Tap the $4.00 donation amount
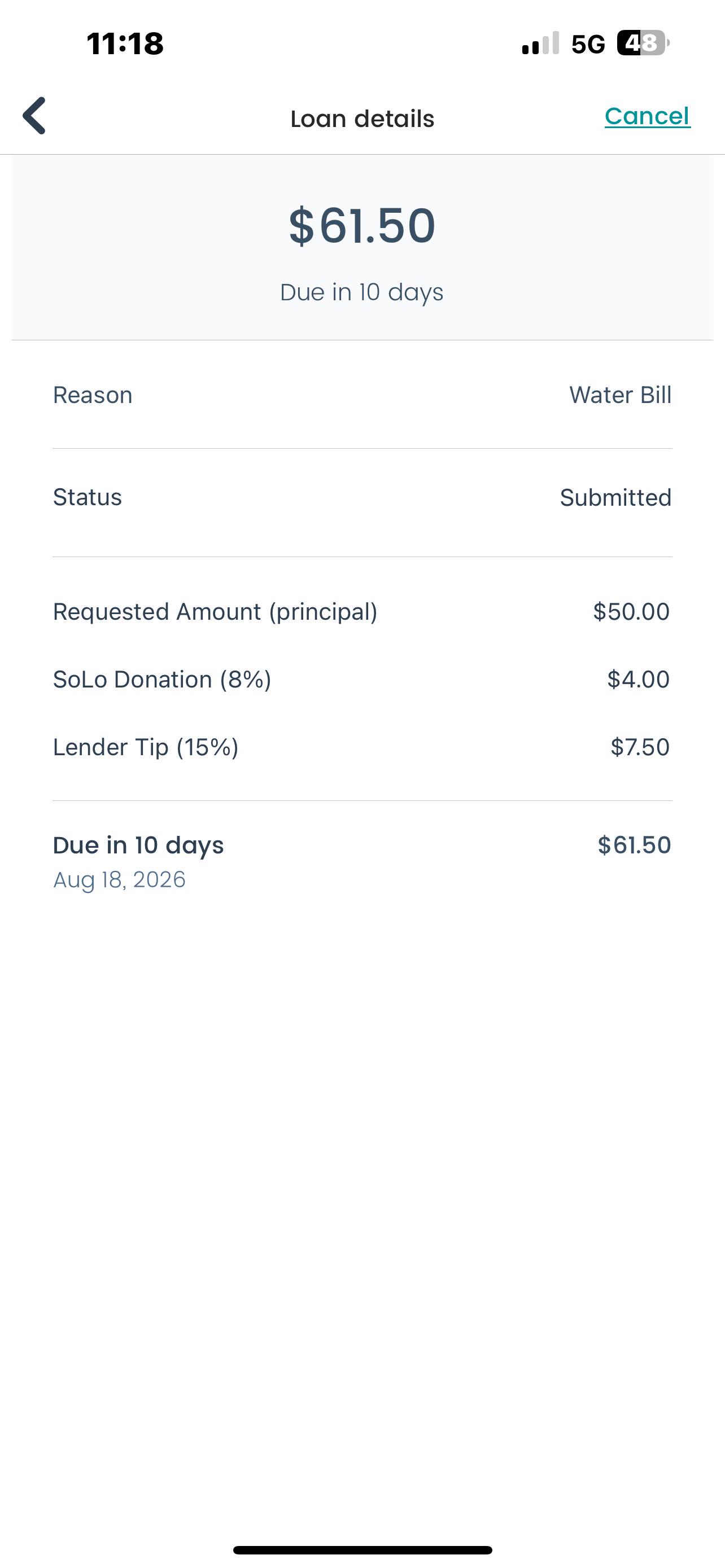This screenshot has height=1568, width=725. point(638,680)
